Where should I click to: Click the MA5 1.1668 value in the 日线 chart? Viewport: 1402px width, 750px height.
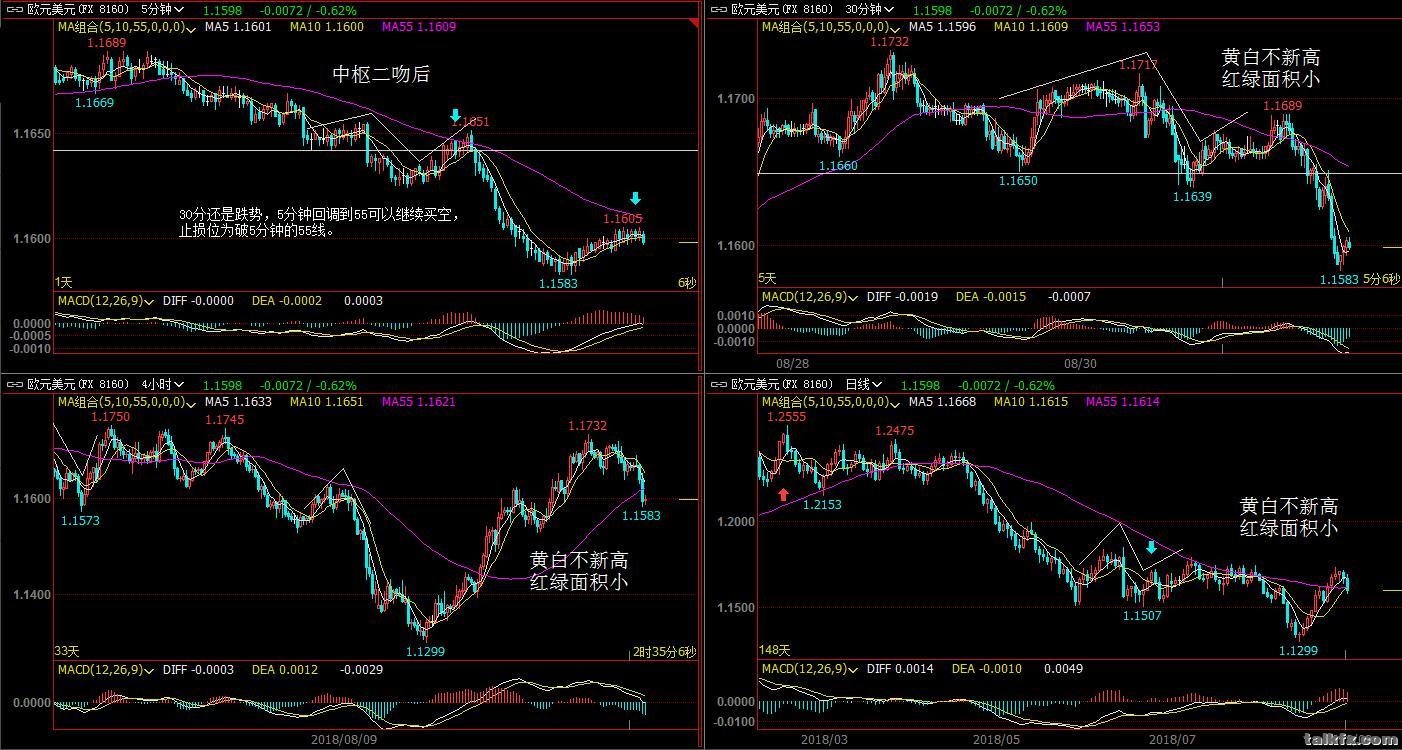coord(942,402)
